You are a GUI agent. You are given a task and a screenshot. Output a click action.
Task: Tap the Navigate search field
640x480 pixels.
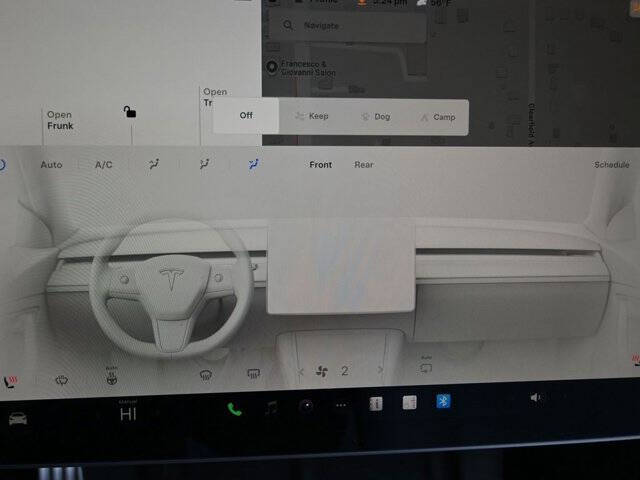[348, 26]
